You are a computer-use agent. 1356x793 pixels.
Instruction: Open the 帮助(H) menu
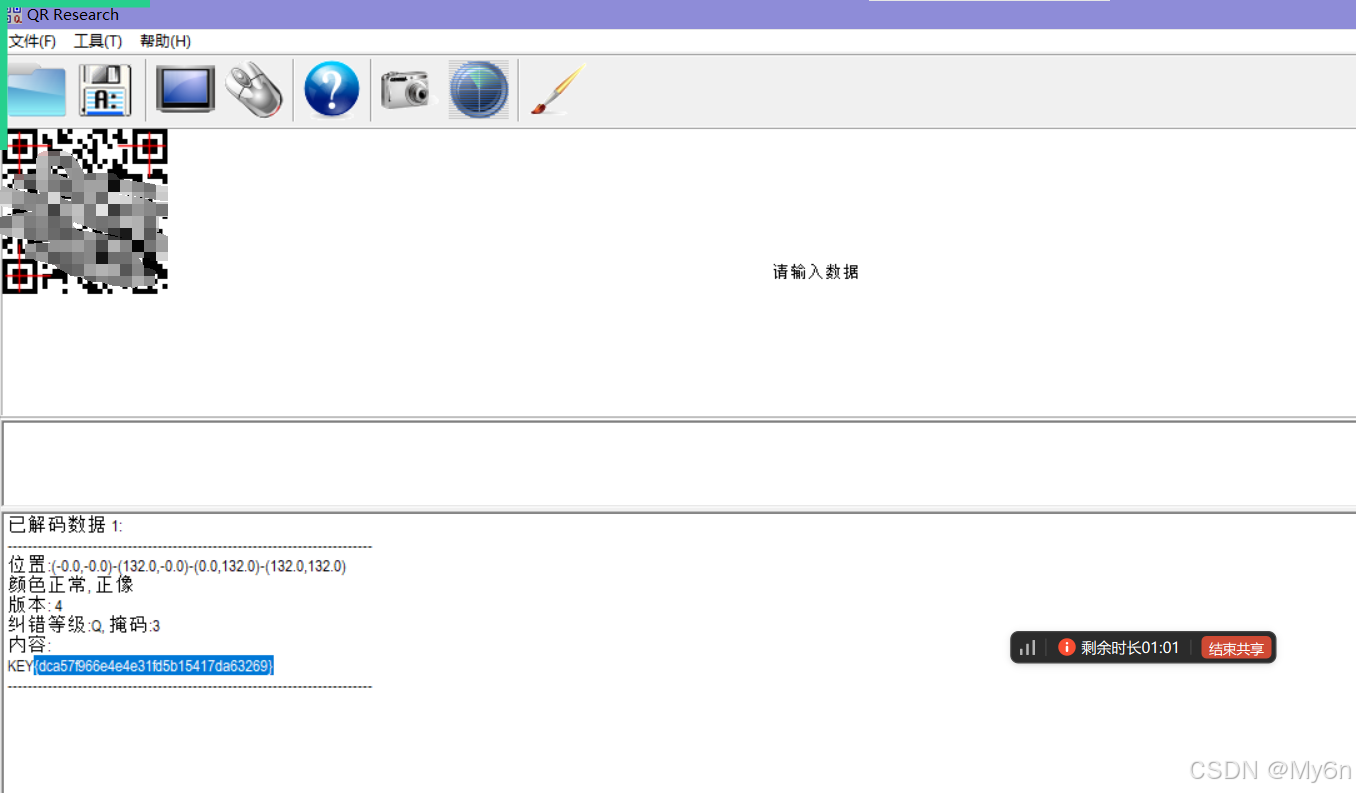[x=165, y=41]
